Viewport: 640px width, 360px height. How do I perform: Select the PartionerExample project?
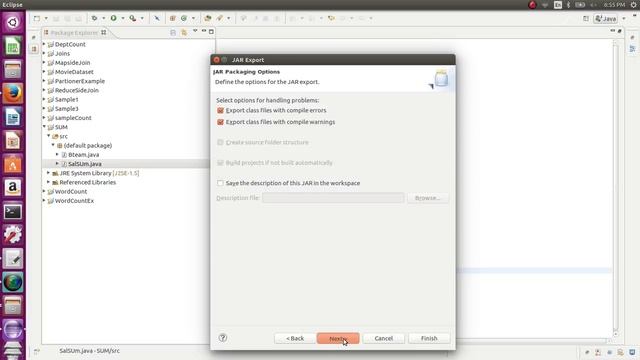[80, 81]
